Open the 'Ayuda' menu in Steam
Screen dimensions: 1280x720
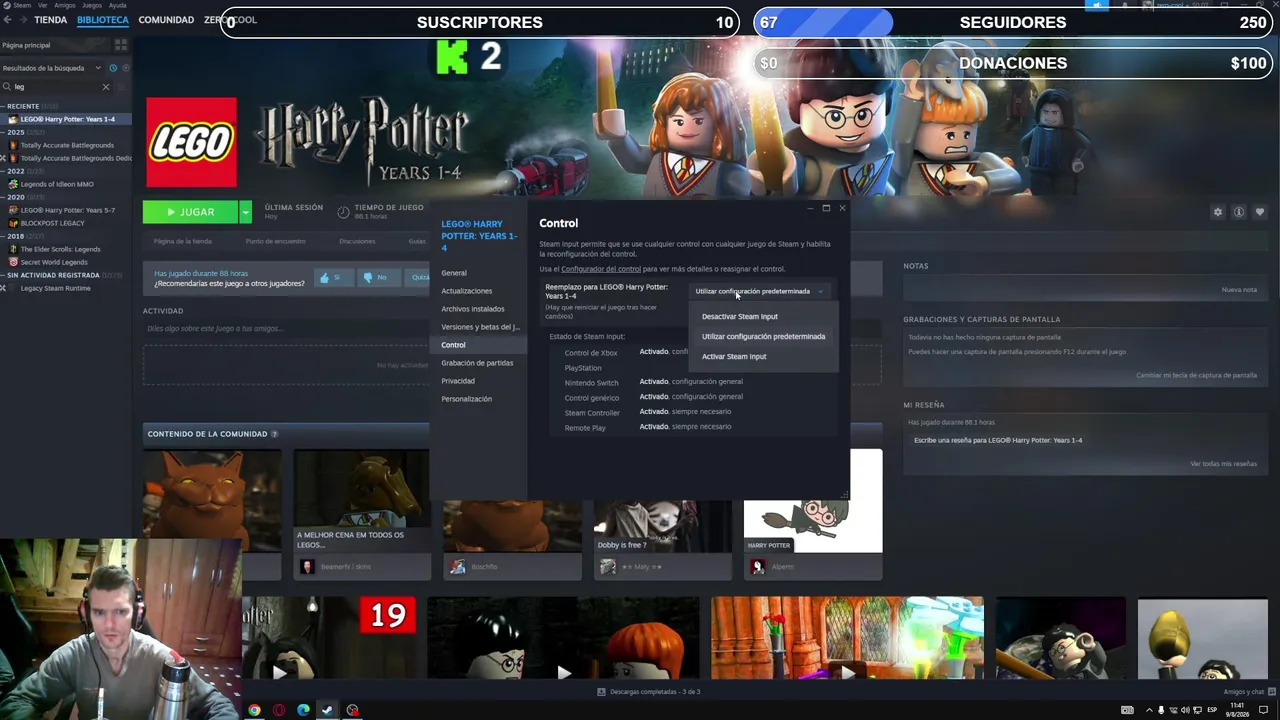(117, 5)
